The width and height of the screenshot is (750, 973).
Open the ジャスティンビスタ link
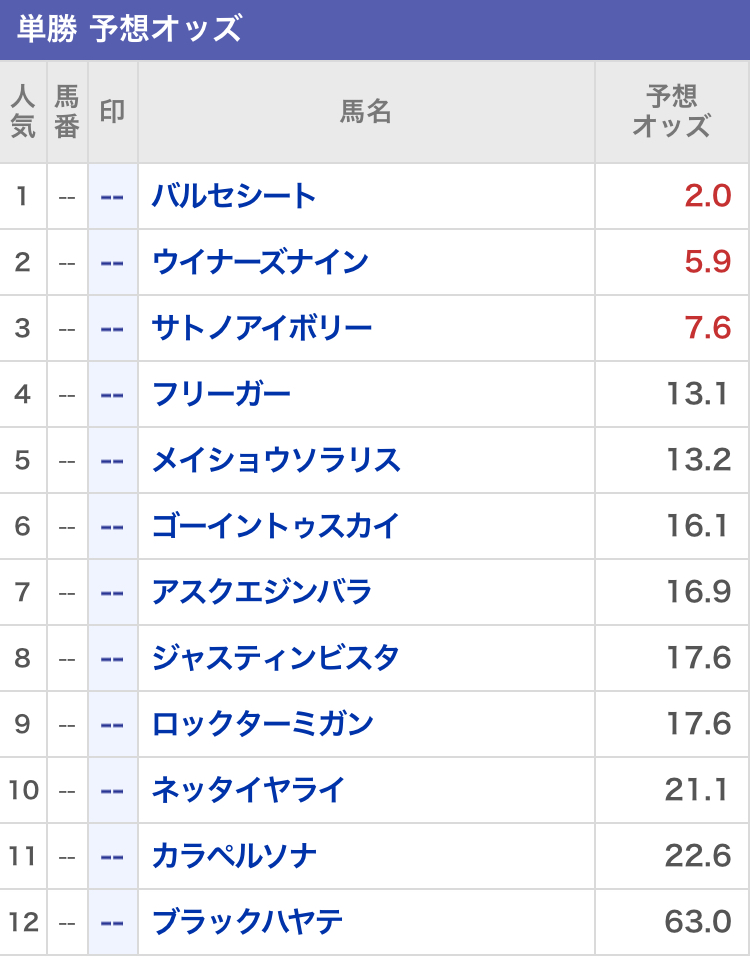275,658
